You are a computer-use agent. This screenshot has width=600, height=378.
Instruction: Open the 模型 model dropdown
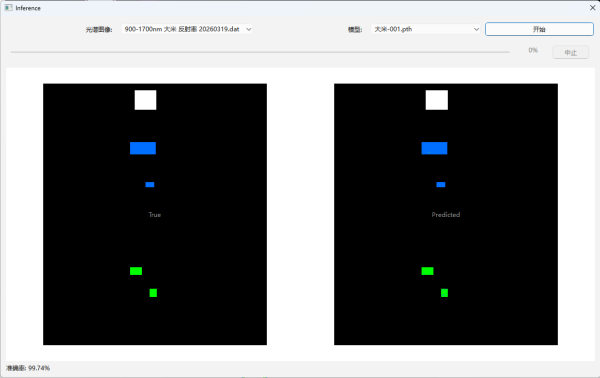426,29
